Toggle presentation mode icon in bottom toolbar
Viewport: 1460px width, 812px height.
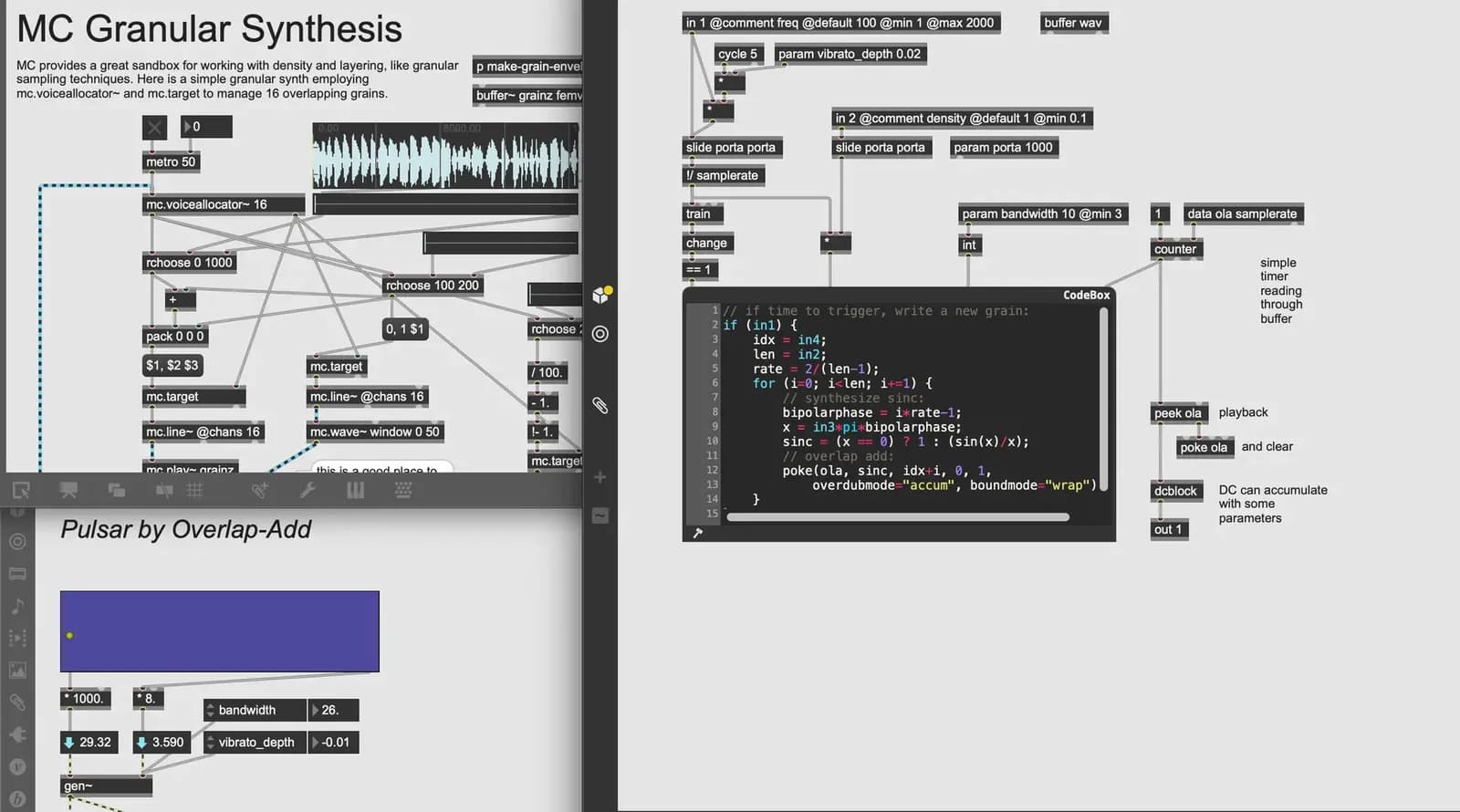(68, 491)
